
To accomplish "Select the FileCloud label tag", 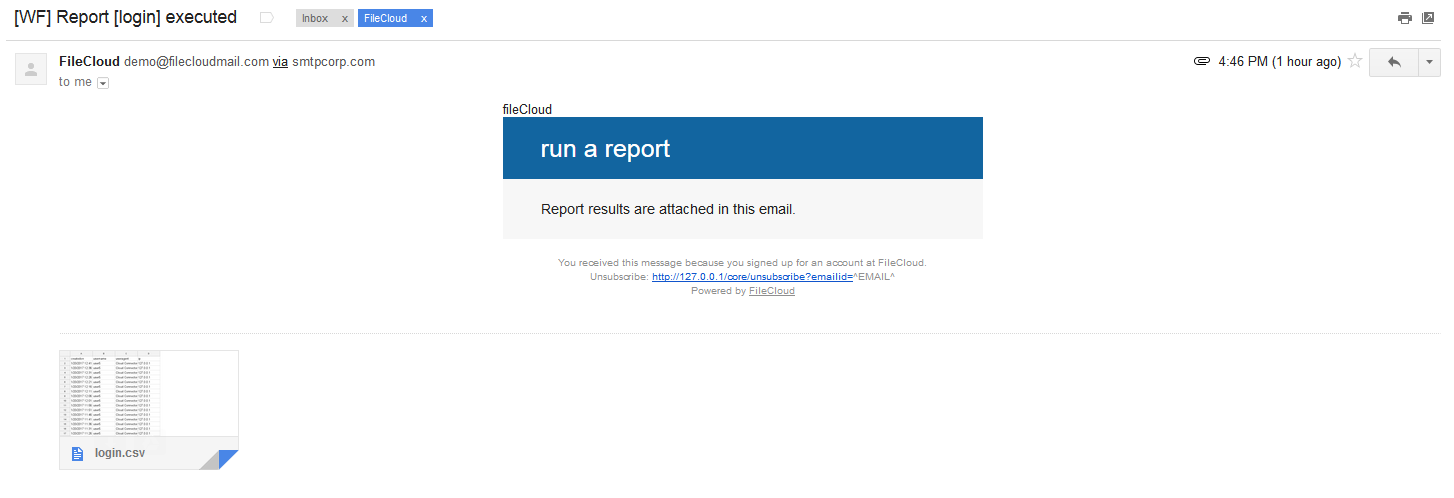I will (385, 19).
